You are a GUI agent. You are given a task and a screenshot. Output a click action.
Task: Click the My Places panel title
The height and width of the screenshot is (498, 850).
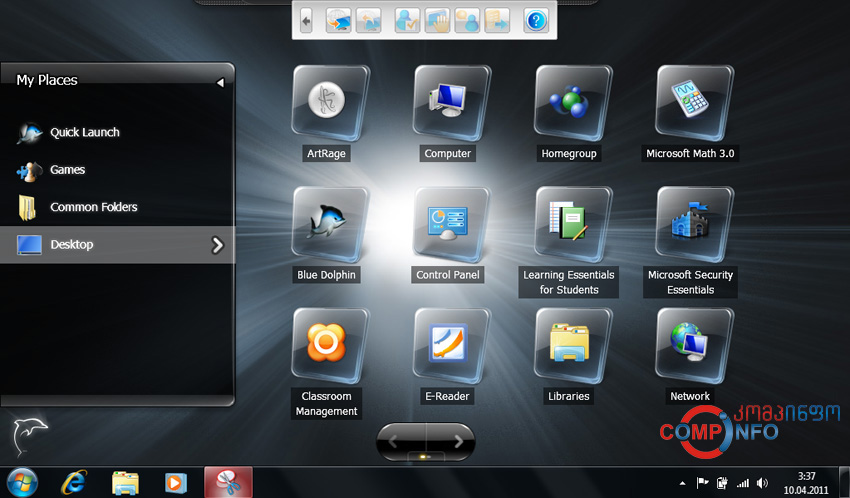click(x=47, y=80)
